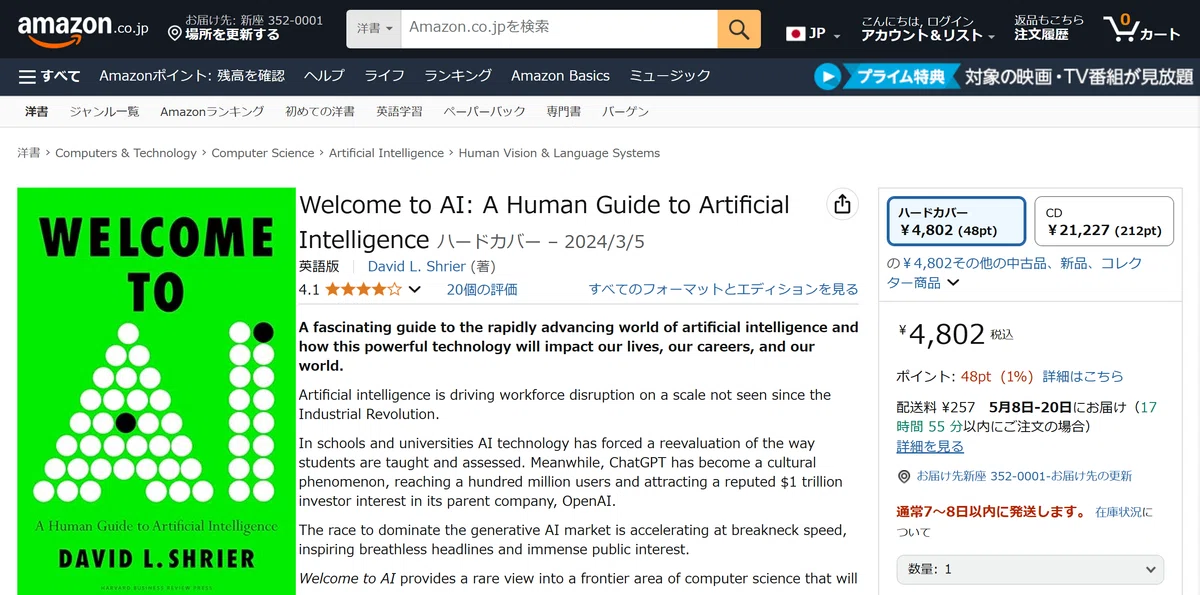Open the 20個の評価 reviews link

coord(482,290)
